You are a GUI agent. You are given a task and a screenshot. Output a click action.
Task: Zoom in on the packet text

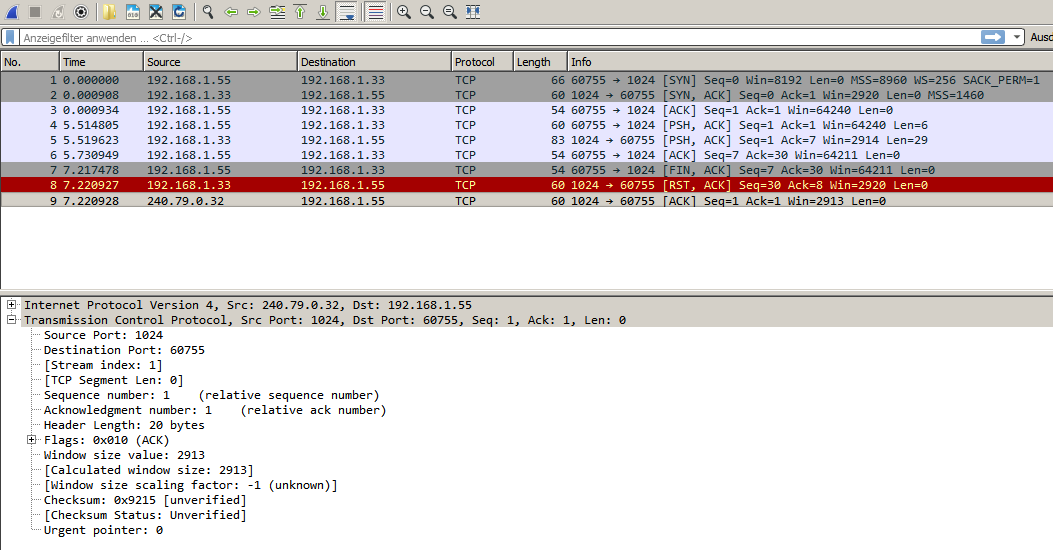(x=404, y=12)
